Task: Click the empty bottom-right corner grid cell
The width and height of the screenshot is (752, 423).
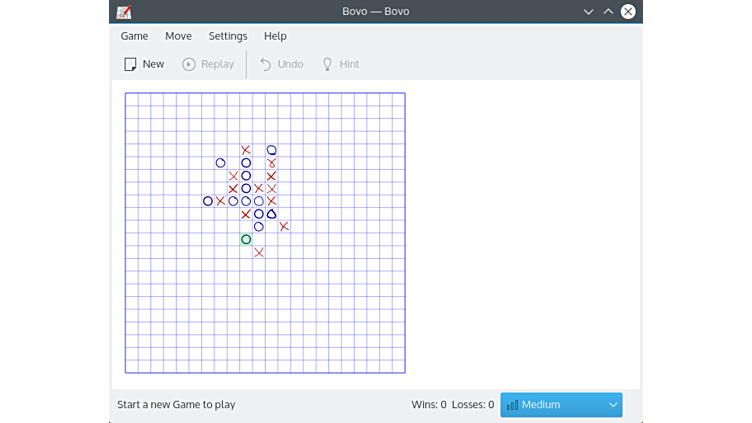Action: click(398, 366)
